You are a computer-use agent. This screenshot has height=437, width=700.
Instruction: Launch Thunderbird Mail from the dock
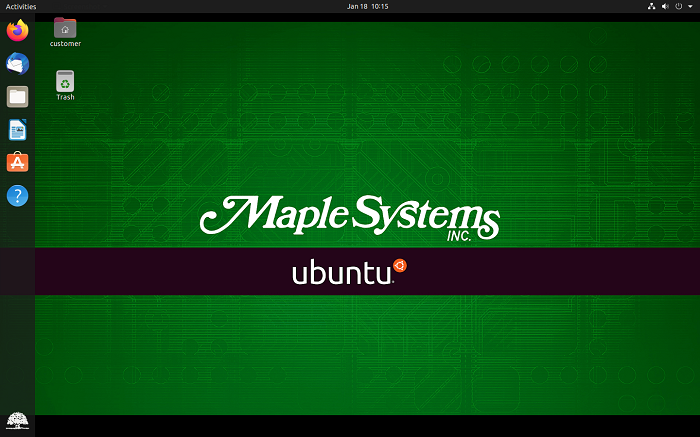(17, 63)
